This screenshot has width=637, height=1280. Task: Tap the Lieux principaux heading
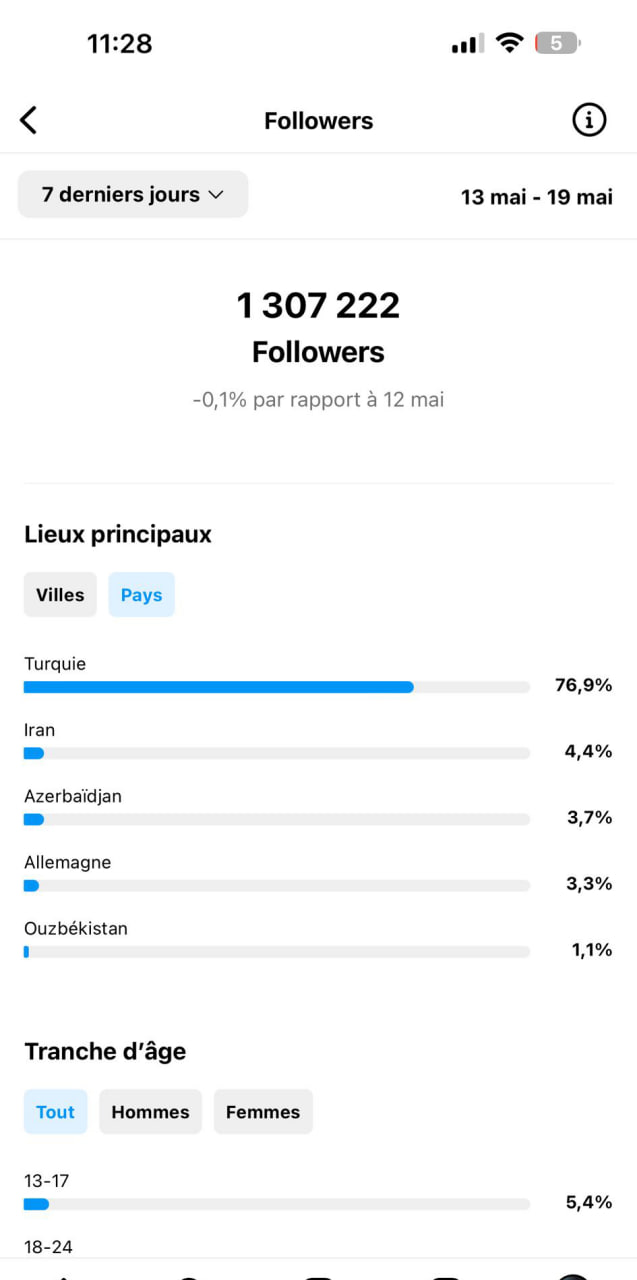[118, 534]
